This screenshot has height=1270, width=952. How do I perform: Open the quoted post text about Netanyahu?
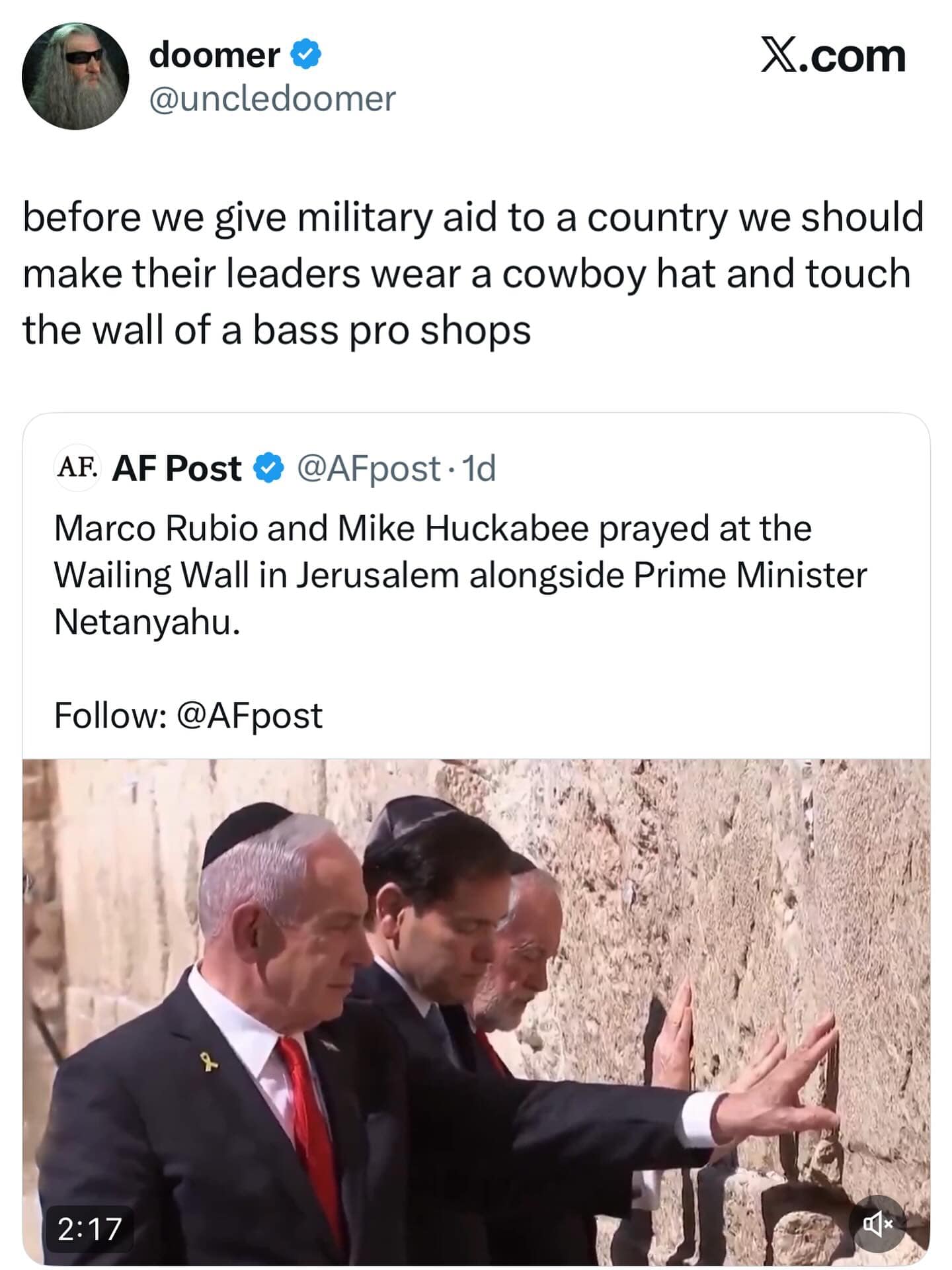pos(460,575)
